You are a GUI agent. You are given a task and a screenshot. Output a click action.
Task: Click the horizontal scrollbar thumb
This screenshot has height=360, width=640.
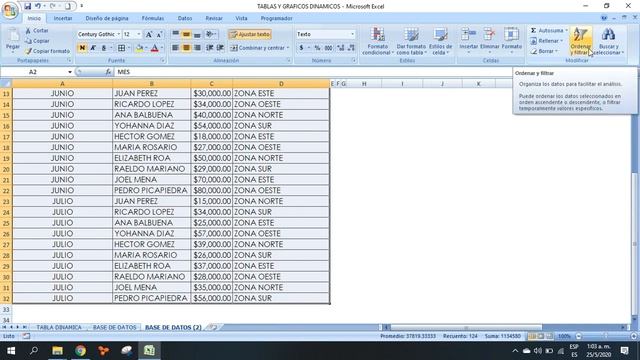(x=466, y=327)
